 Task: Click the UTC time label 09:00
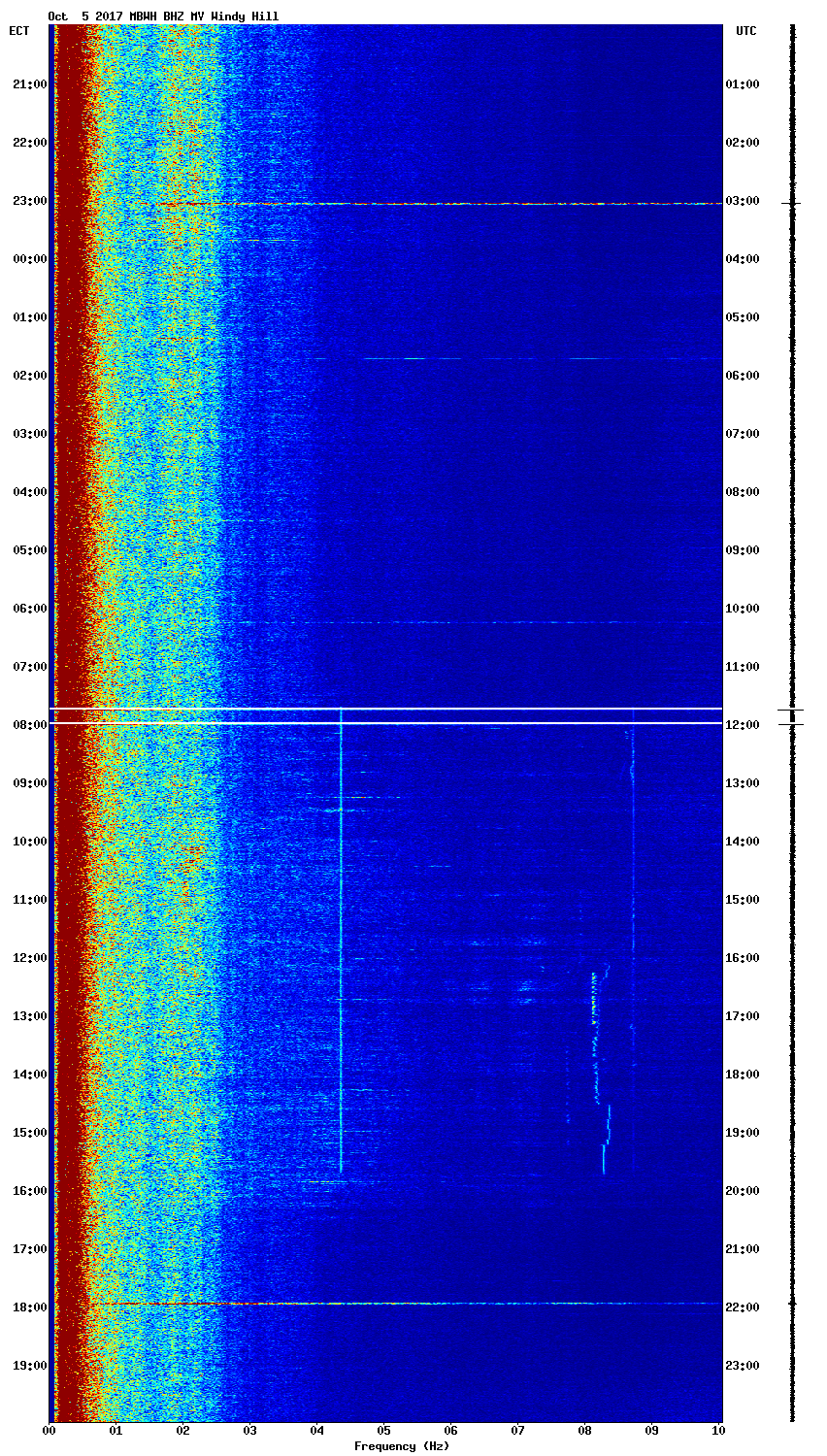743,550
